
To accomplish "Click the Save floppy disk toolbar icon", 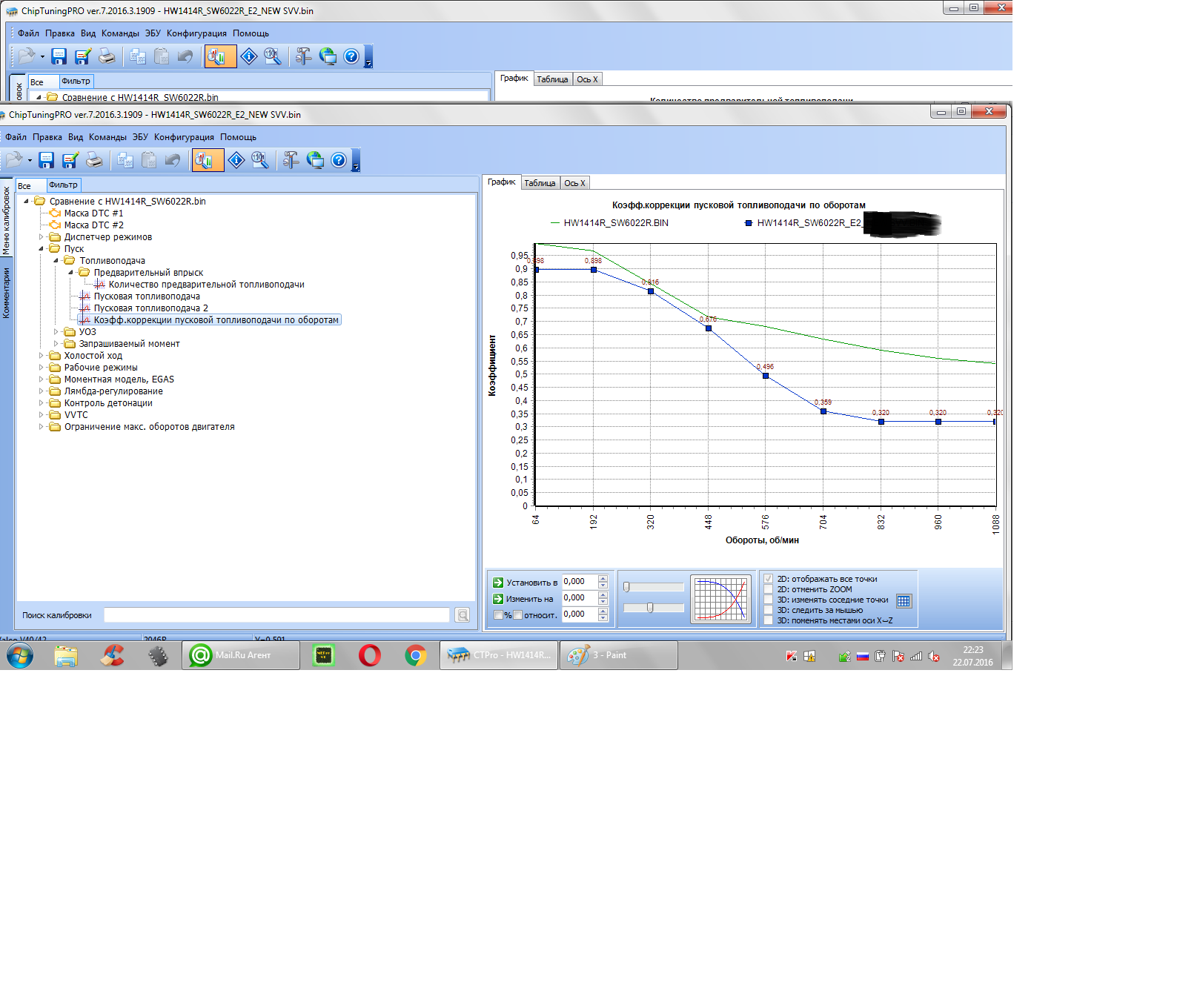I will point(47,160).
